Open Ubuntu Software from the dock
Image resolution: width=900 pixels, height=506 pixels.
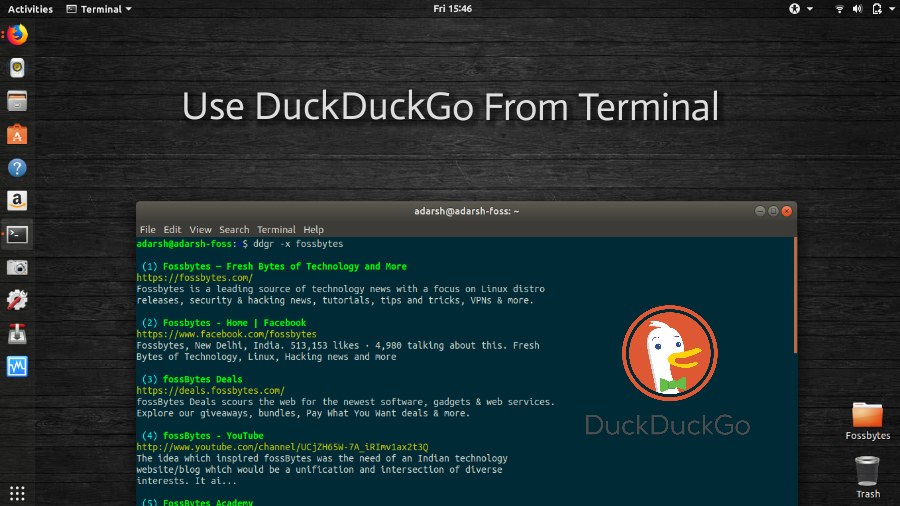[17, 135]
